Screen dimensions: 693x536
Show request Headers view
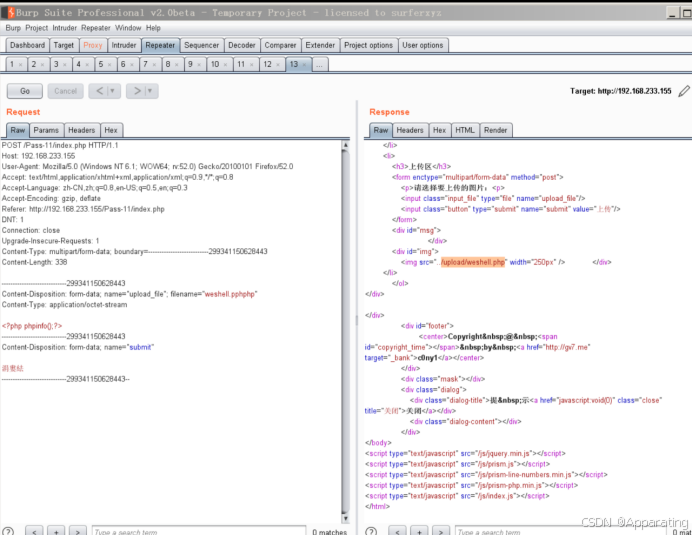pyautogui.click(x=81, y=130)
